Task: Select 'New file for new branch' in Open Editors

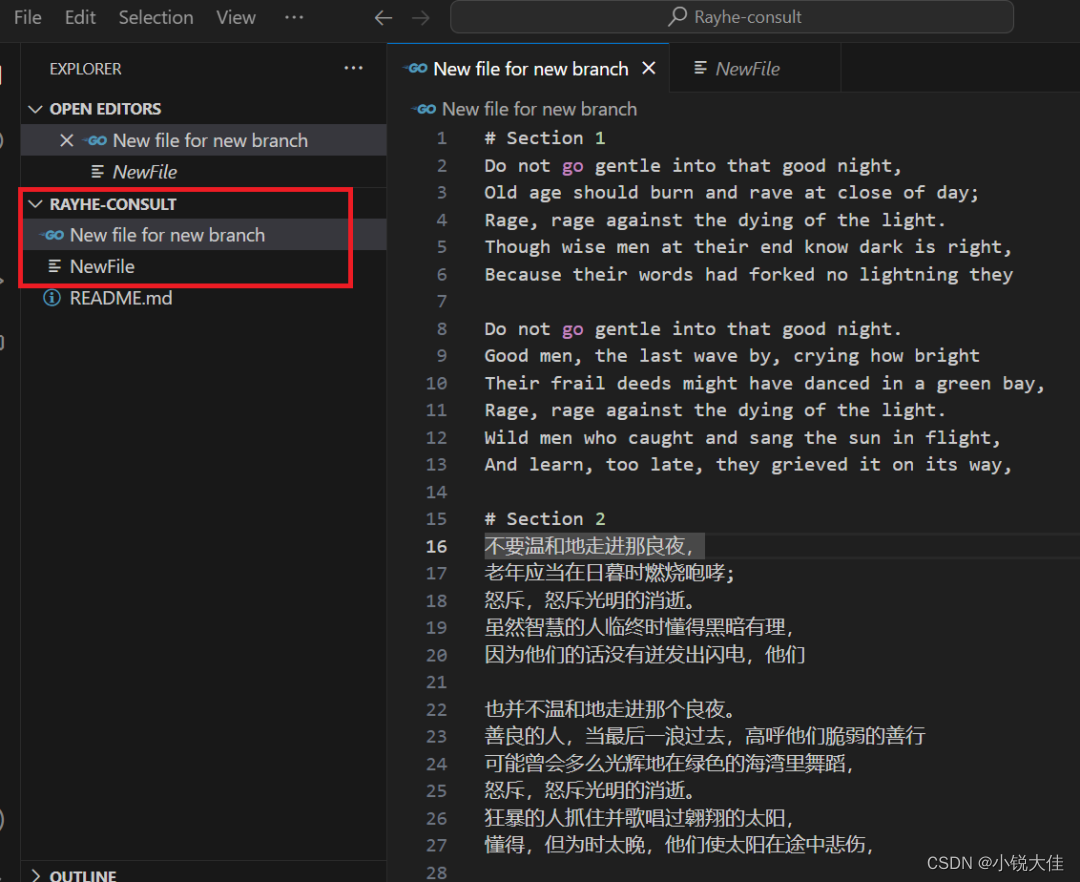Action: click(203, 140)
